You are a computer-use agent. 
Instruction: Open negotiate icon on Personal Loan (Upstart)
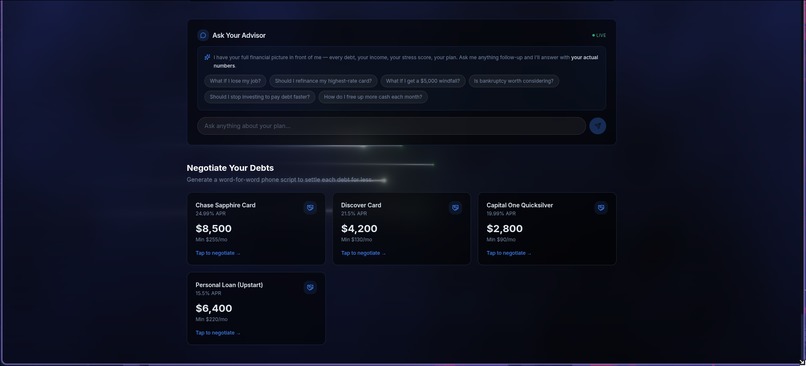(309, 287)
